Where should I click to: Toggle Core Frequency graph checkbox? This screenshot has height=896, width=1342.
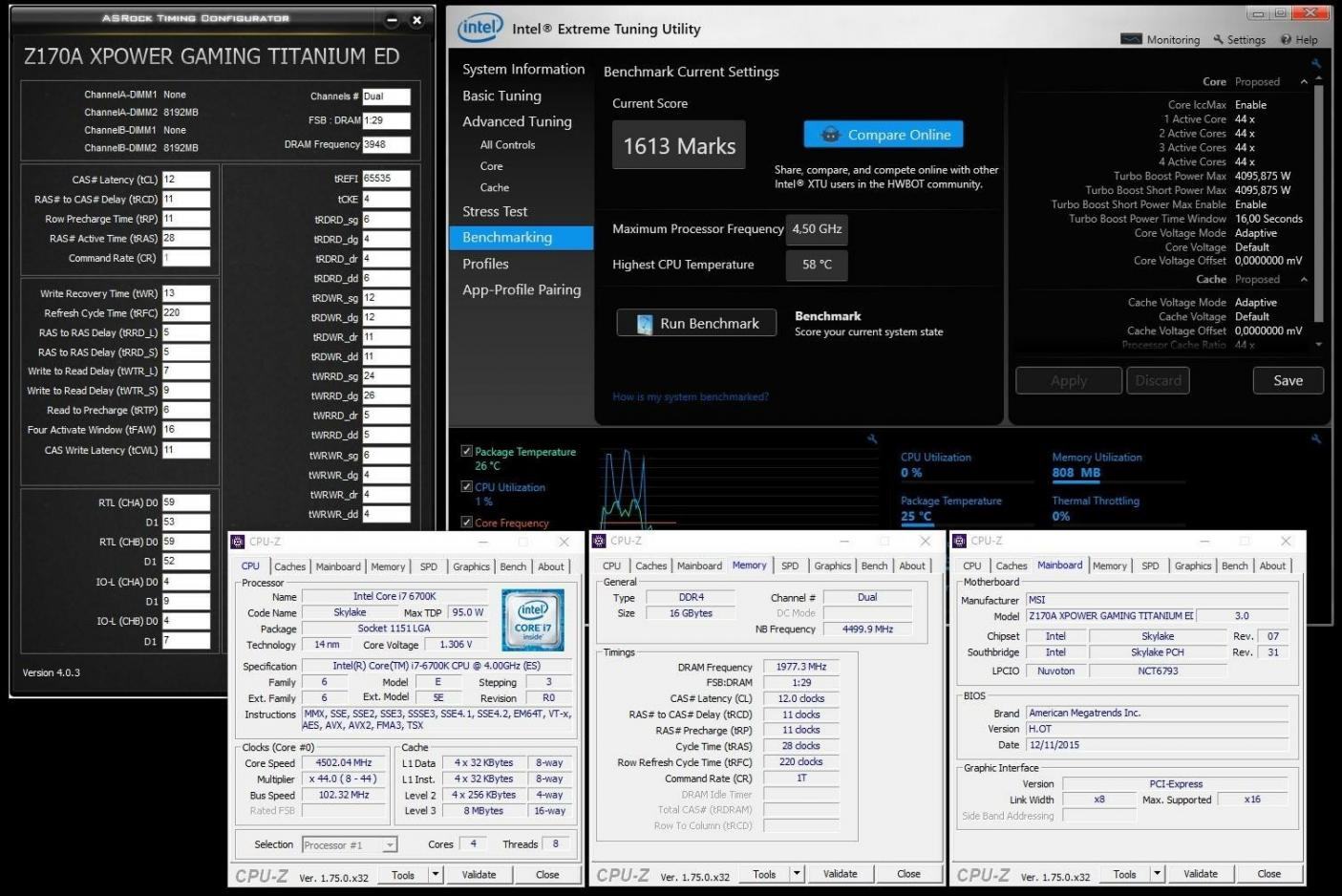467,522
